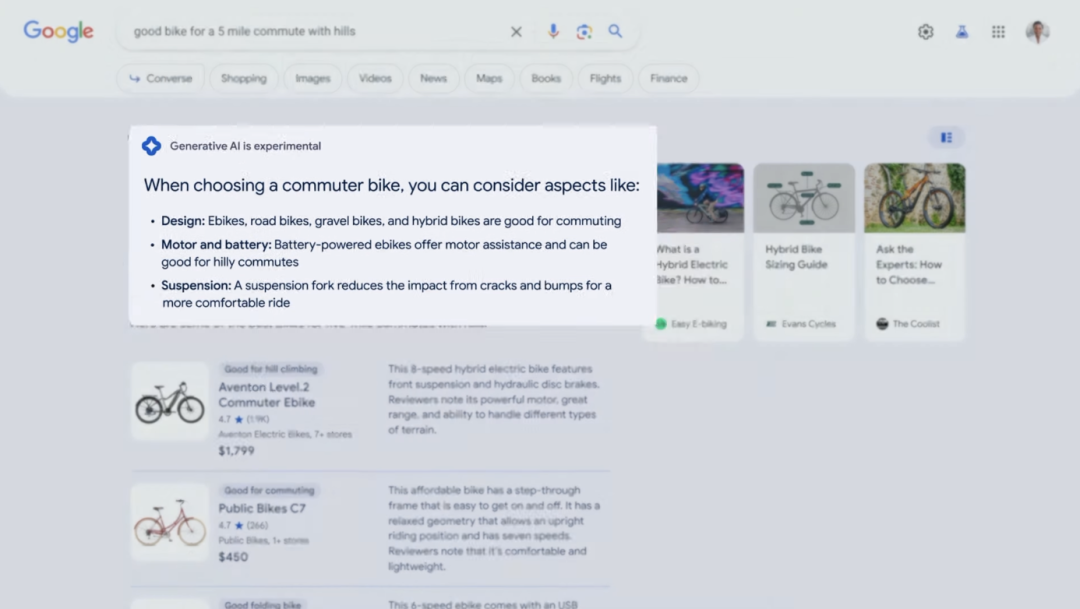
Task: Open Search Labs flask icon
Action: click(961, 32)
